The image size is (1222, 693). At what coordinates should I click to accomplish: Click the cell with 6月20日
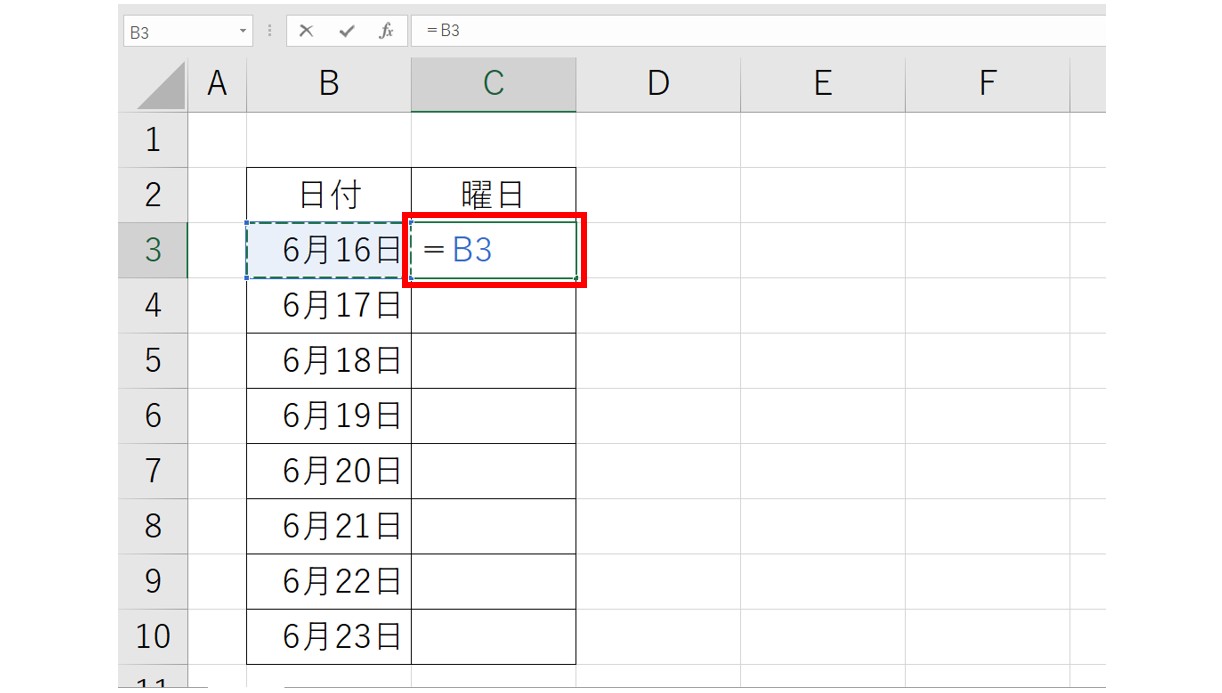tap(329, 470)
